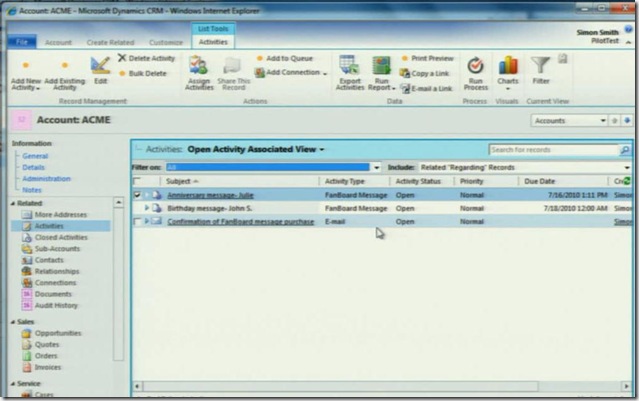Click Bulk Delete in Record Management
Image resolution: width=639 pixels, height=401 pixels.
(x=143, y=73)
